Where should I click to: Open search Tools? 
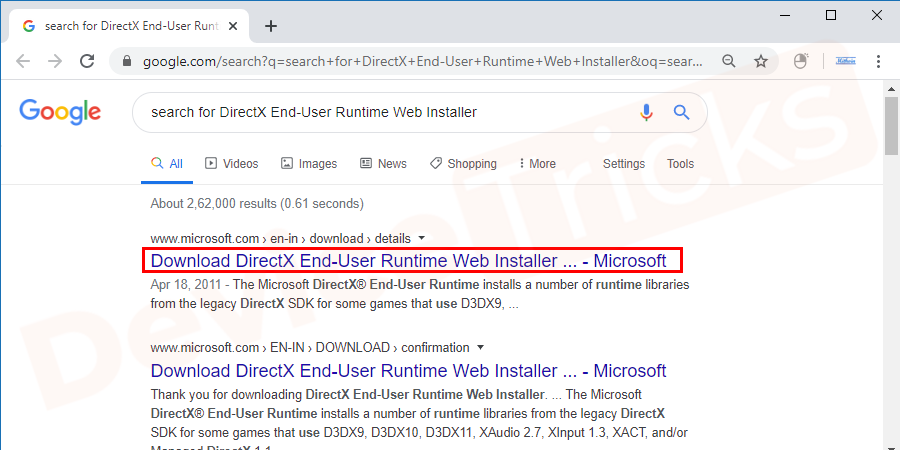click(680, 164)
